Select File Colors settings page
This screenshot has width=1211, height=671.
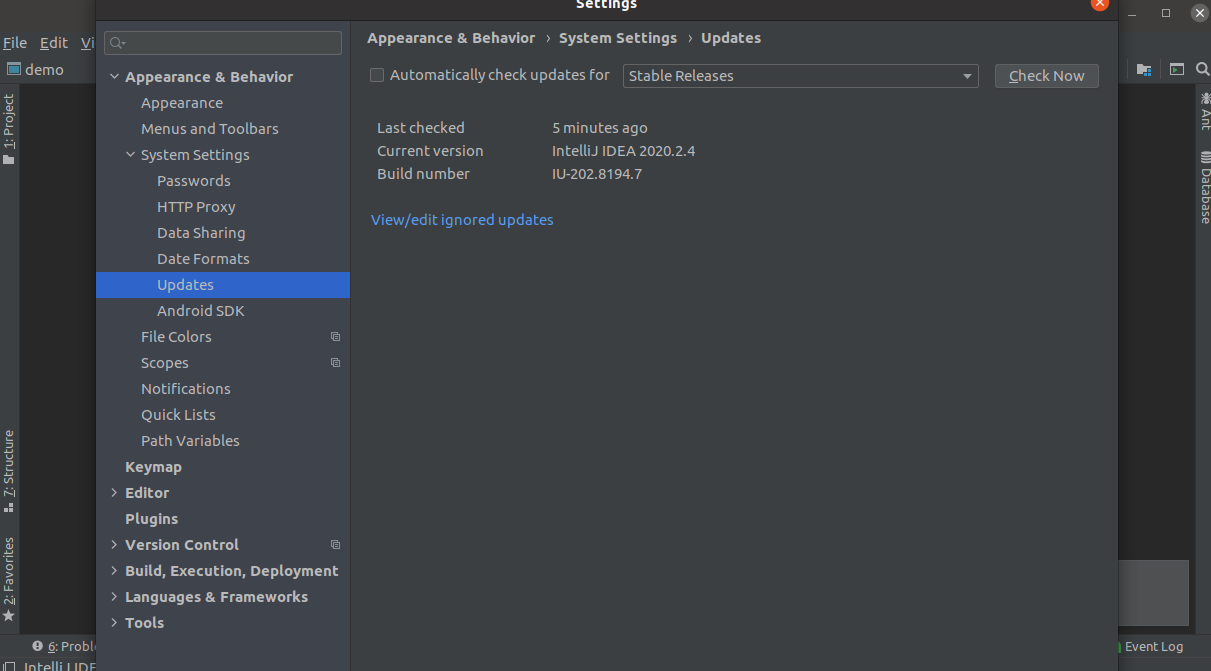176,337
